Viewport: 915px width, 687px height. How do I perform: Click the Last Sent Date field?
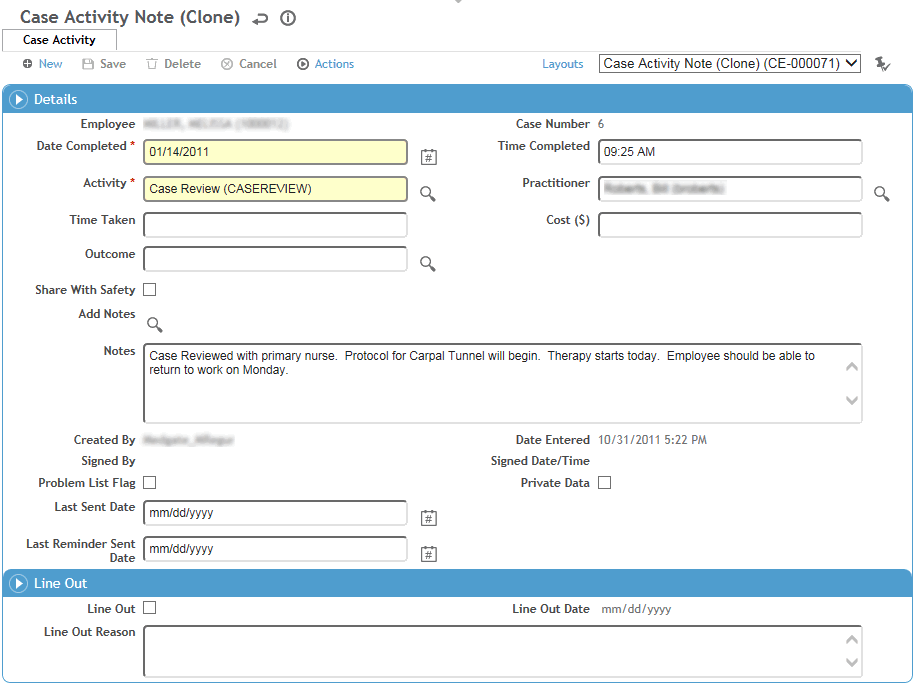[x=275, y=513]
